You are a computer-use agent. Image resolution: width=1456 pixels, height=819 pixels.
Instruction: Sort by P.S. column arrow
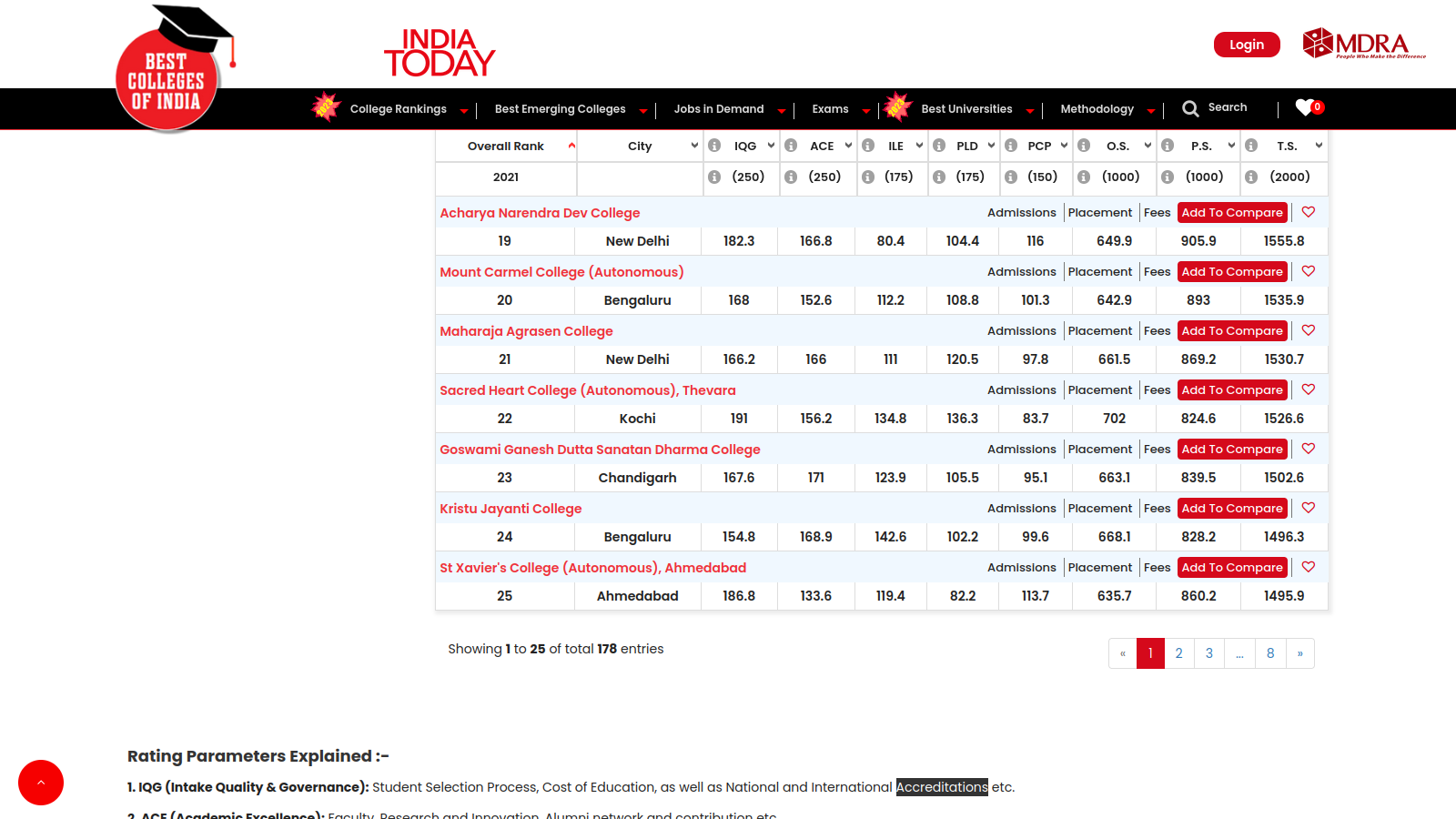(1231, 146)
